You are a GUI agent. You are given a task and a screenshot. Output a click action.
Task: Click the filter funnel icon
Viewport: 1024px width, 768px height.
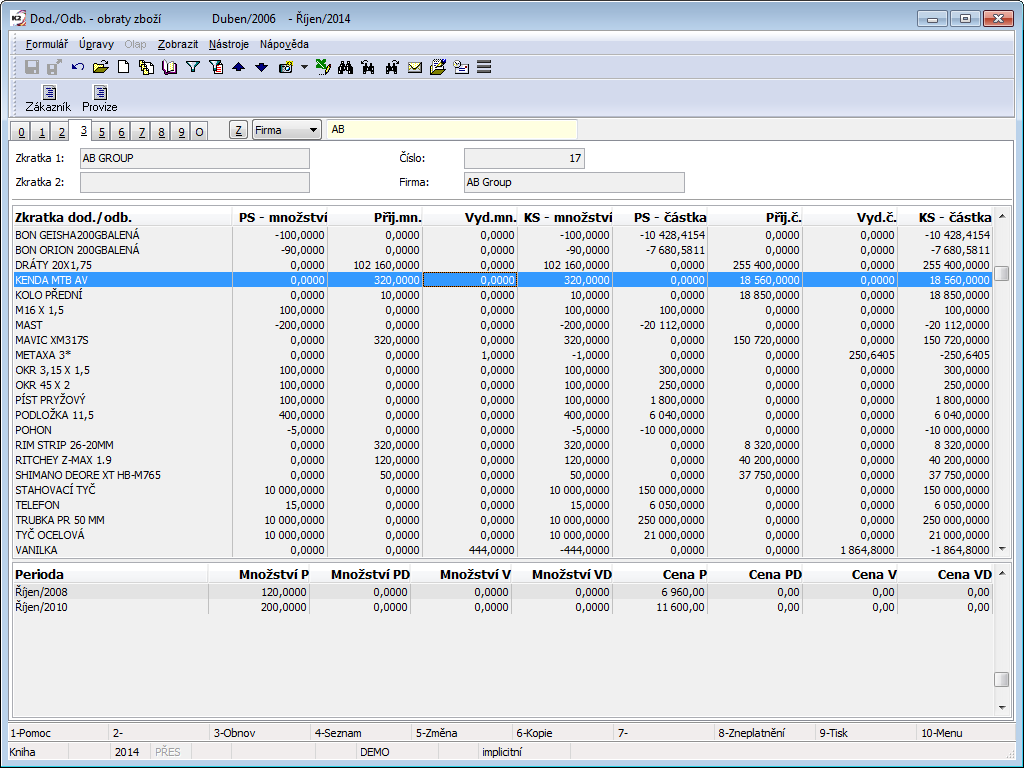[193, 67]
